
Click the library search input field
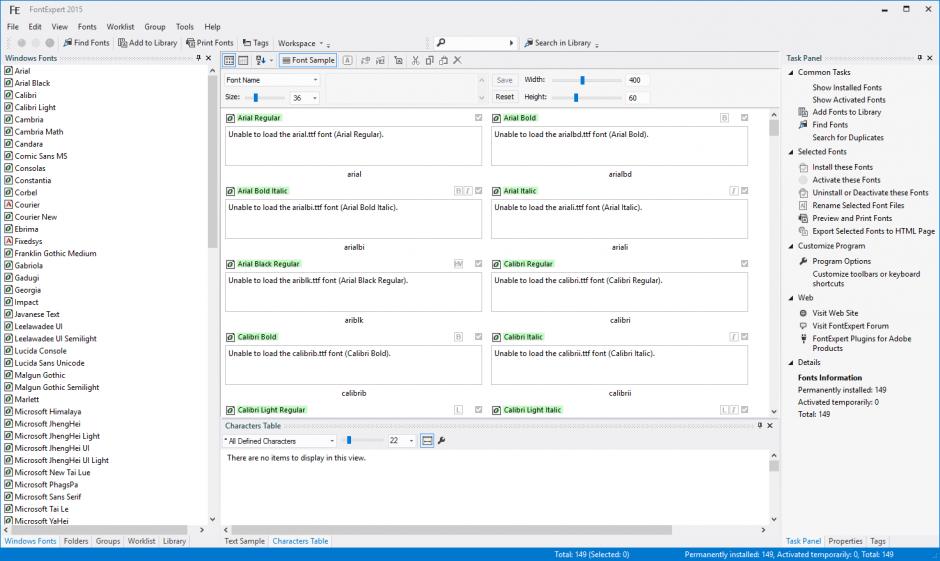click(477, 43)
